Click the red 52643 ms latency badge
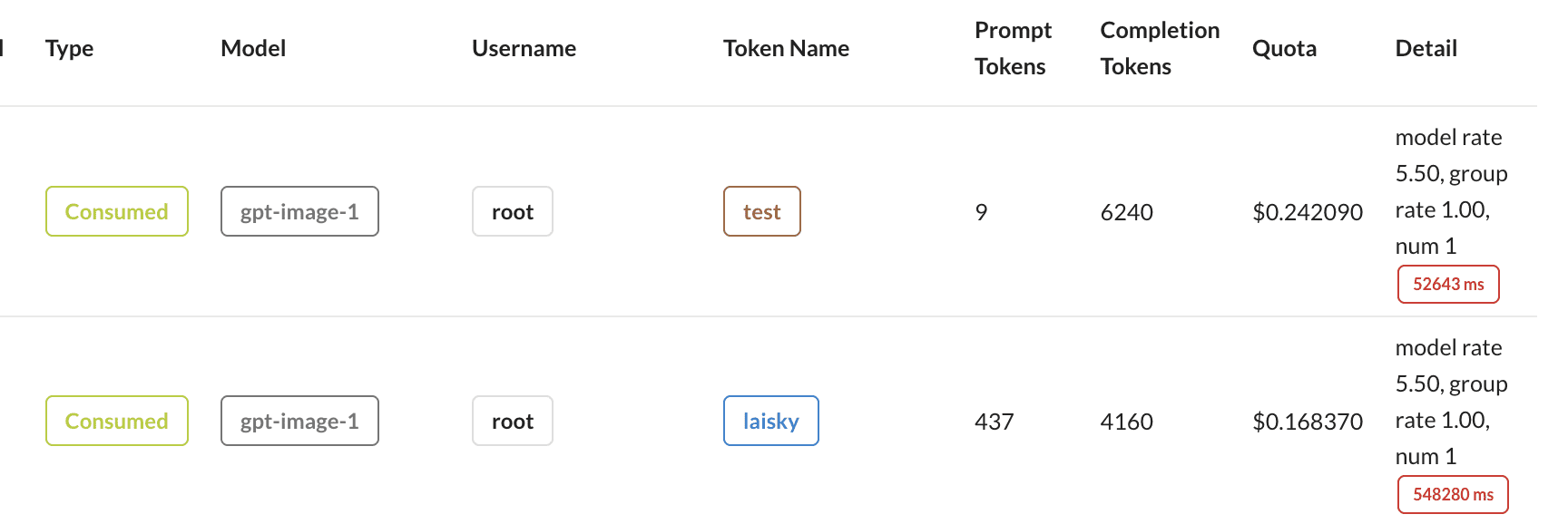 click(1448, 284)
